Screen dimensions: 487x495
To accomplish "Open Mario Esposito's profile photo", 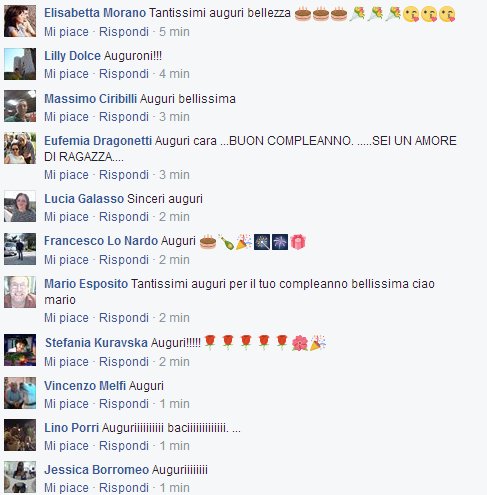I will point(20,292).
